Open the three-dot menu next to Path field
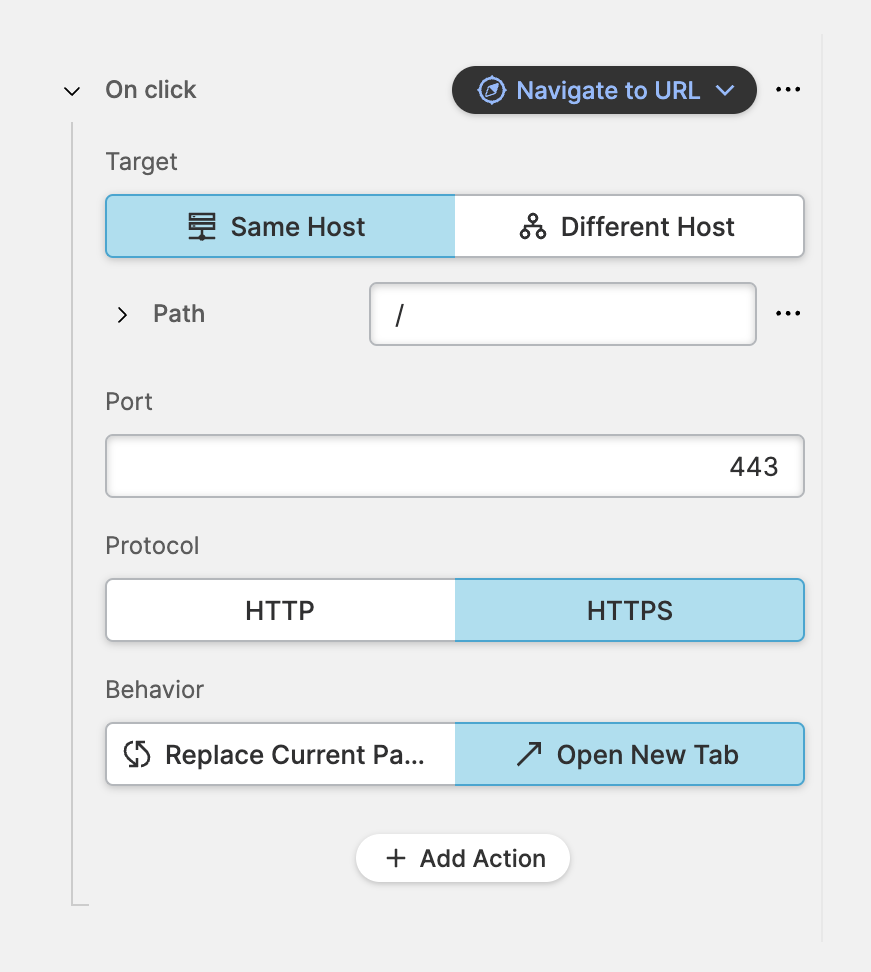Screen dimensions: 871x972 click(788, 314)
